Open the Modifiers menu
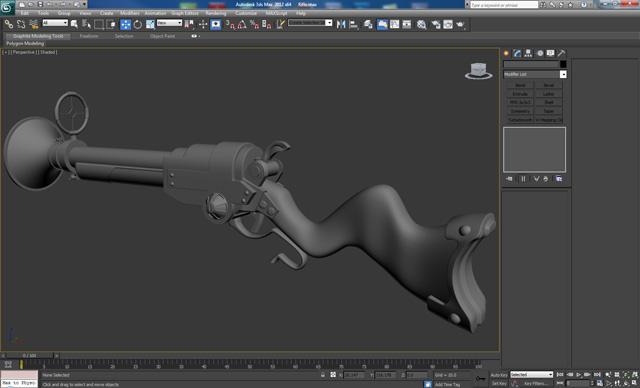This screenshot has height=388, width=640. pos(130,13)
